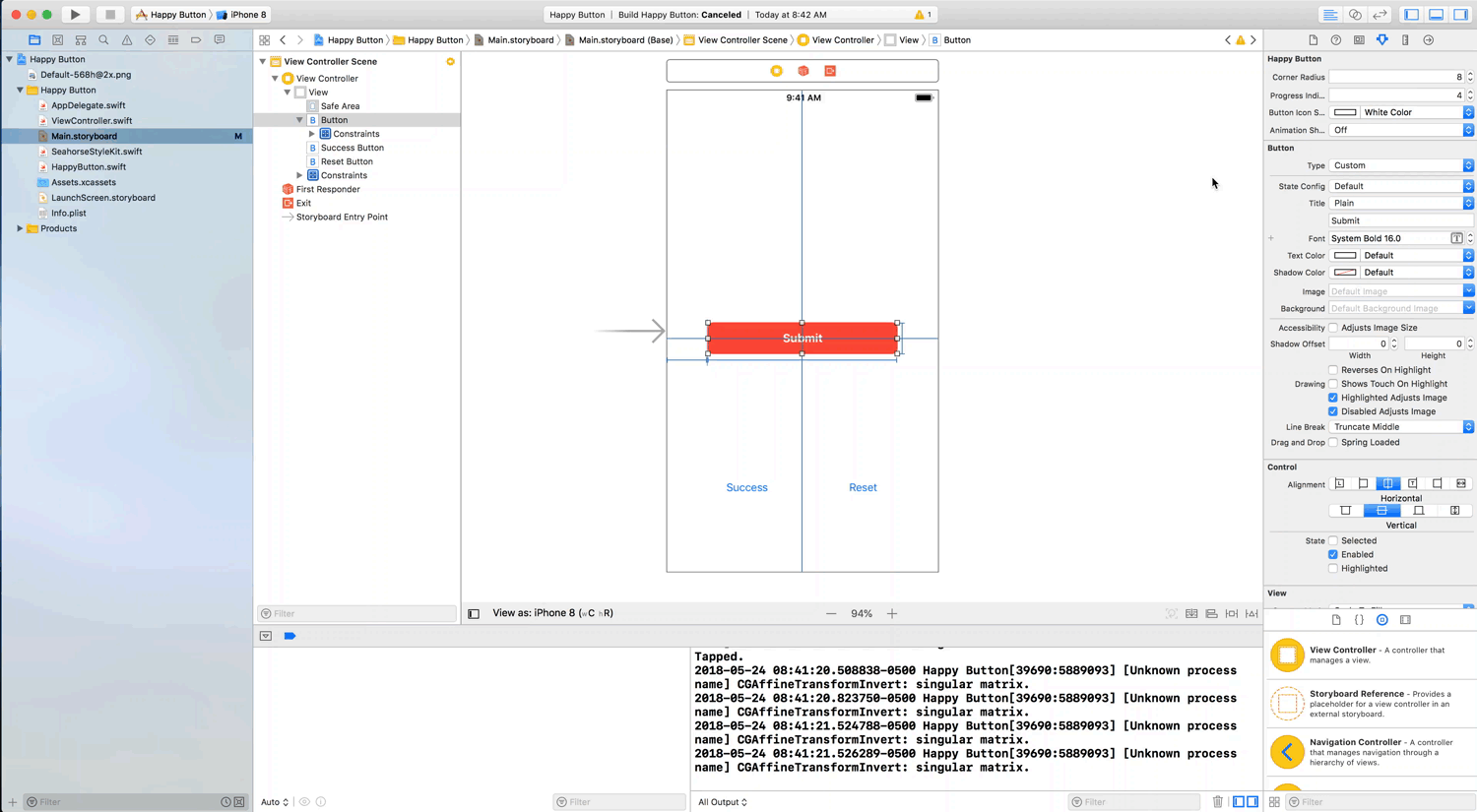This screenshot has width=1477, height=812.
Task: Stop the running build with the Stop button
Action: [x=110, y=15]
